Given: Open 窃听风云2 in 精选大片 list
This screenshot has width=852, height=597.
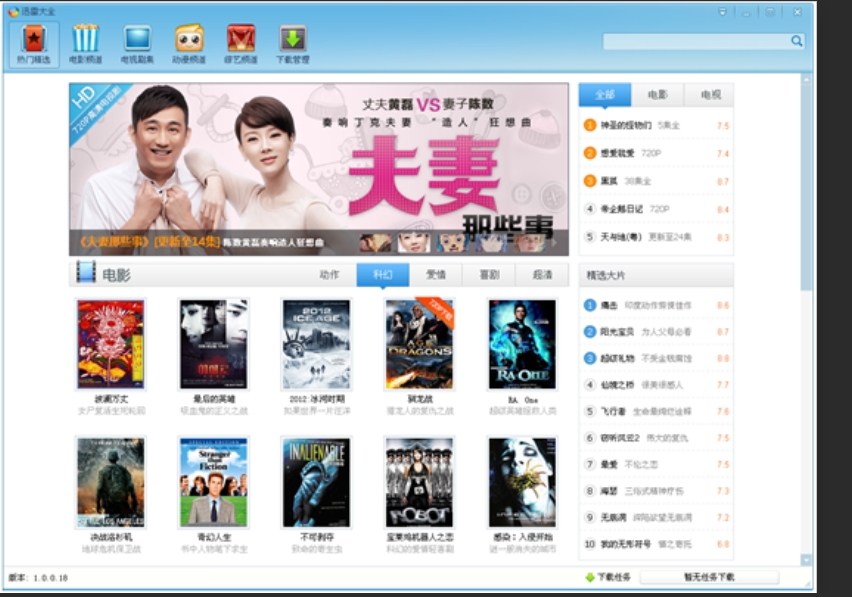Looking at the screenshot, I should tap(656, 438).
